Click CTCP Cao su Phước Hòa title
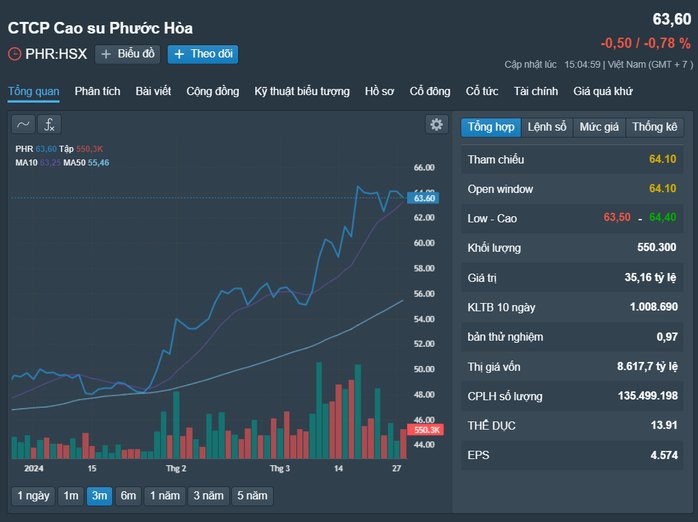The width and height of the screenshot is (698, 522). tap(100, 28)
